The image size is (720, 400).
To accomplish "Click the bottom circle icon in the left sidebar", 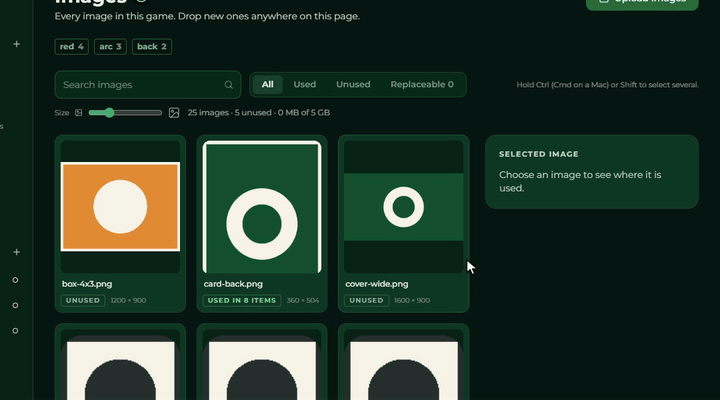I will point(15,330).
